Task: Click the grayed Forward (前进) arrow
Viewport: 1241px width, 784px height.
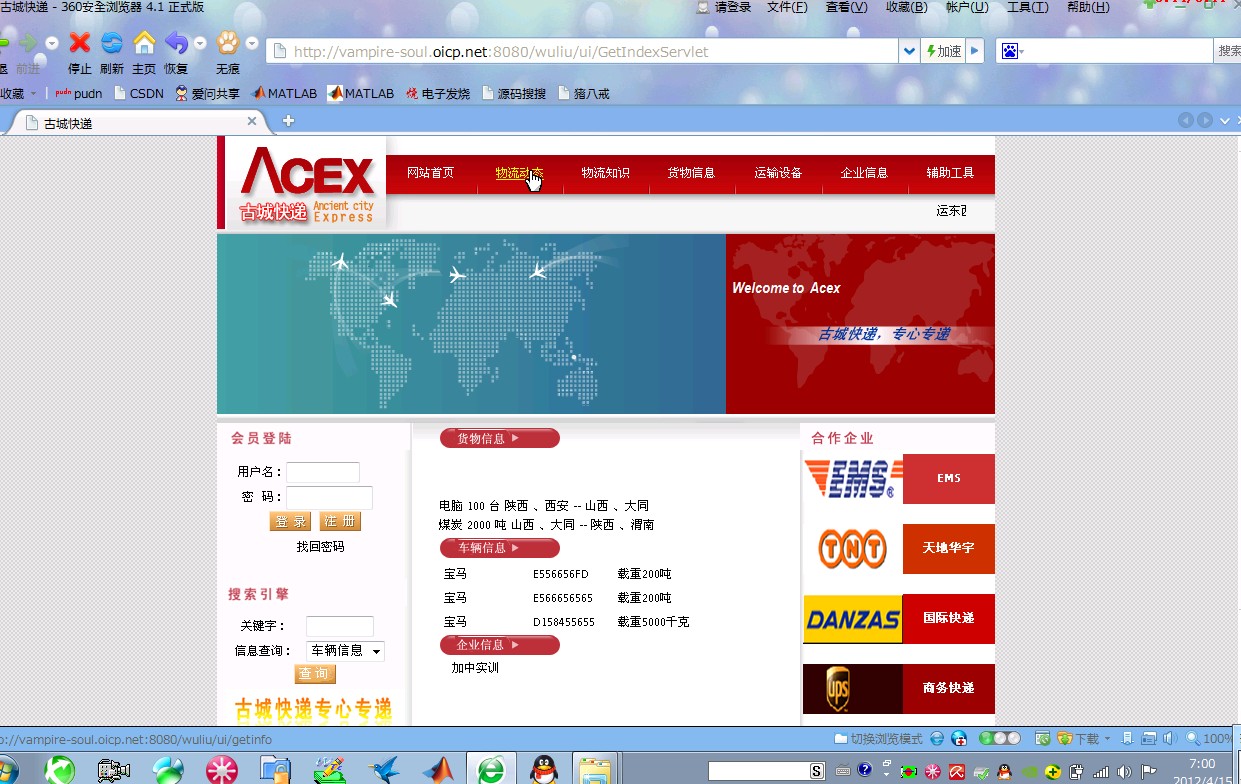Action: point(28,43)
